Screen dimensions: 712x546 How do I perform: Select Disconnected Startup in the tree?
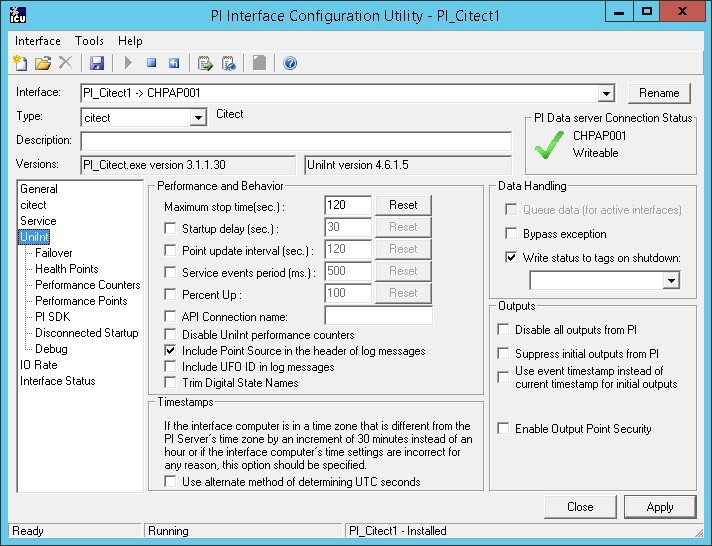coord(86,333)
